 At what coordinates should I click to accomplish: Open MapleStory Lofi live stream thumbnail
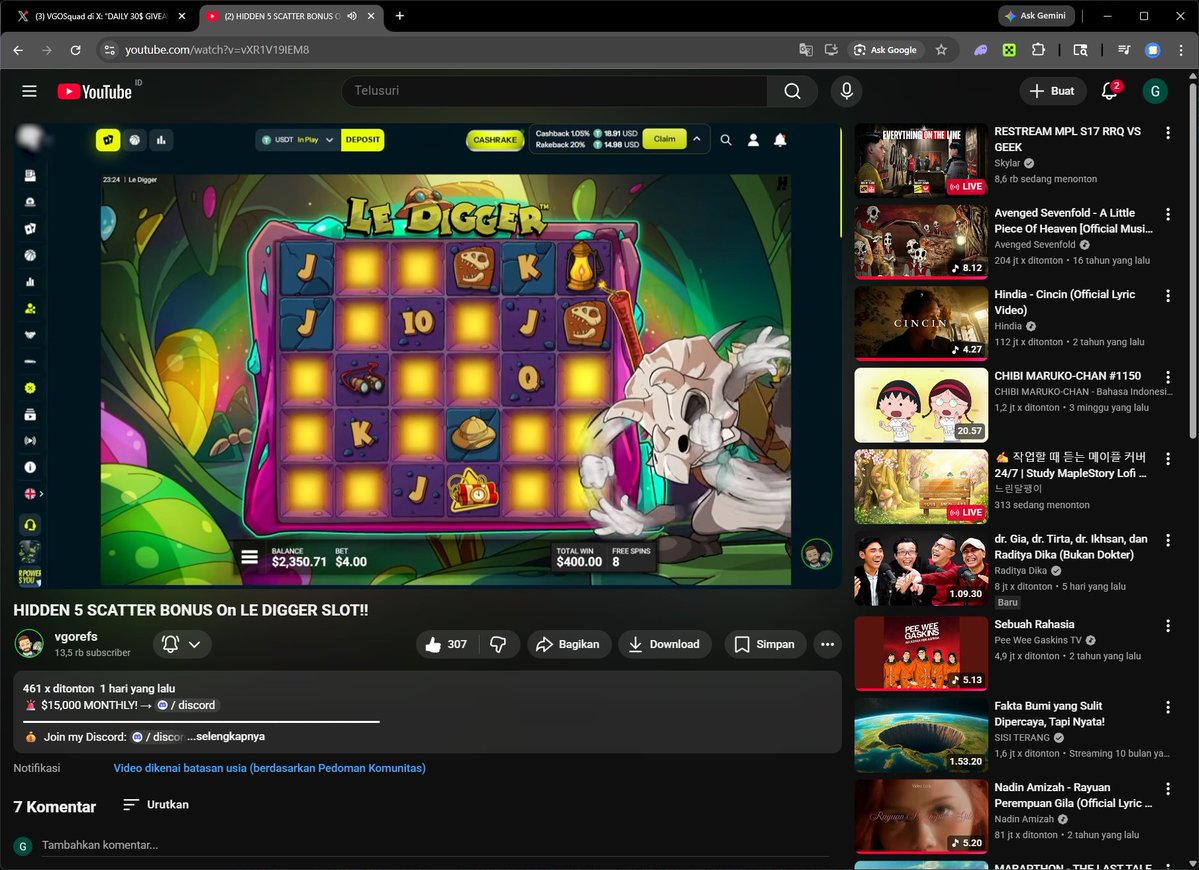pos(921,485)
